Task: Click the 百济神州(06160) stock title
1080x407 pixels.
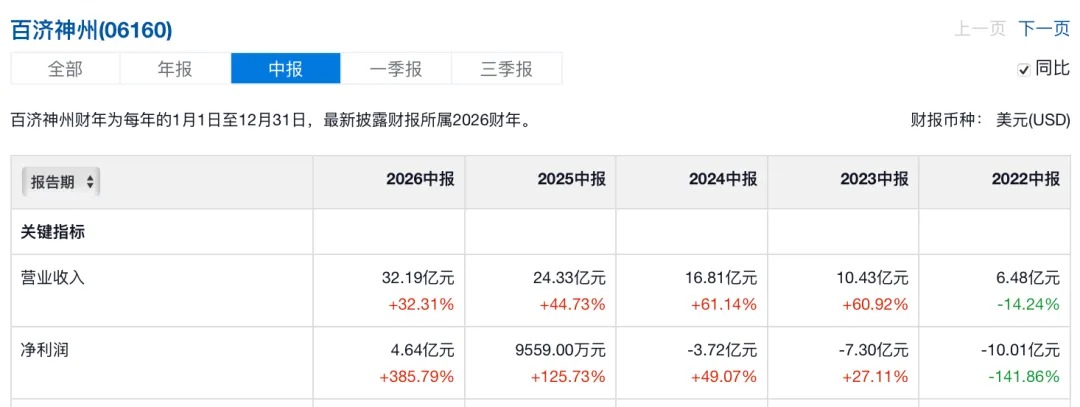Action: [x=92, y=30]
